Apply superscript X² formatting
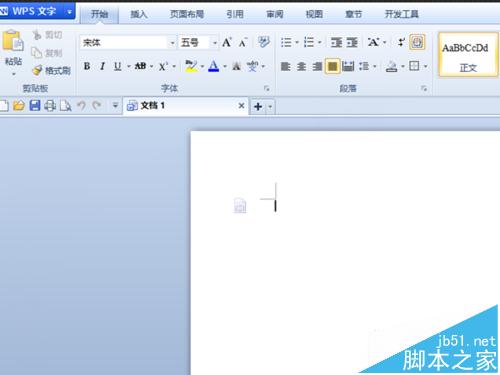500x375 pixels. tap(163, 66)
